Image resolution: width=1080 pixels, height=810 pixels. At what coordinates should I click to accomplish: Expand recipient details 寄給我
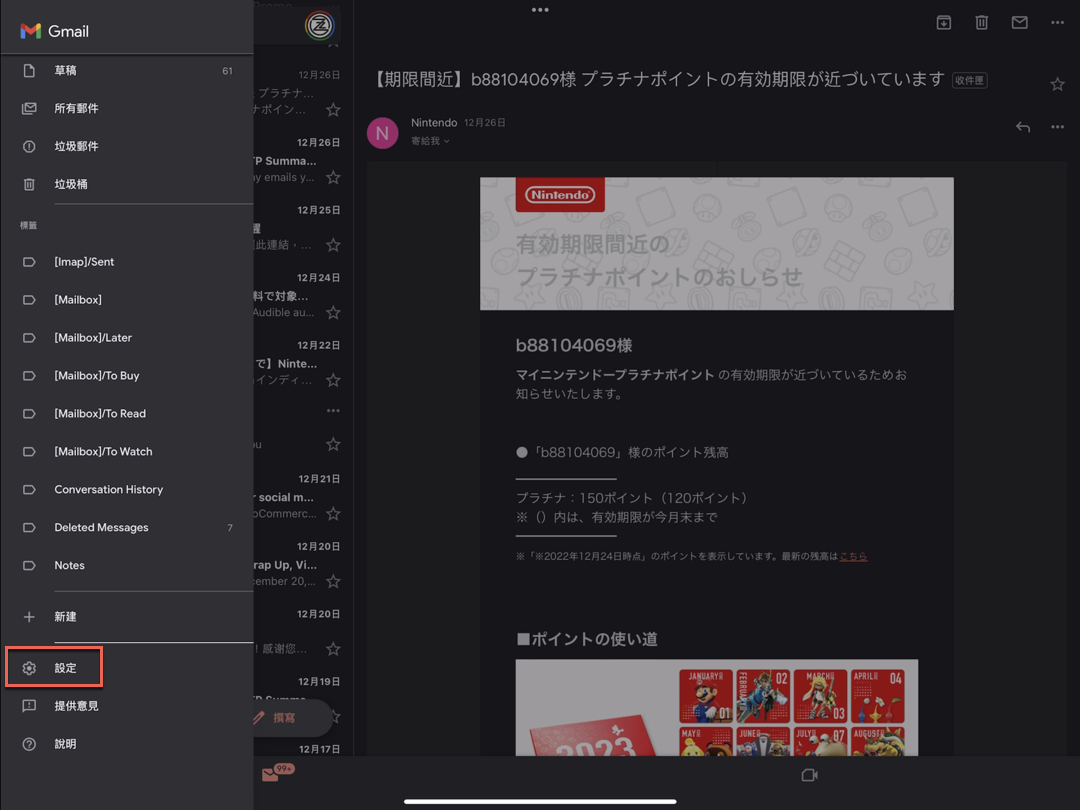[x=430, y=141]
